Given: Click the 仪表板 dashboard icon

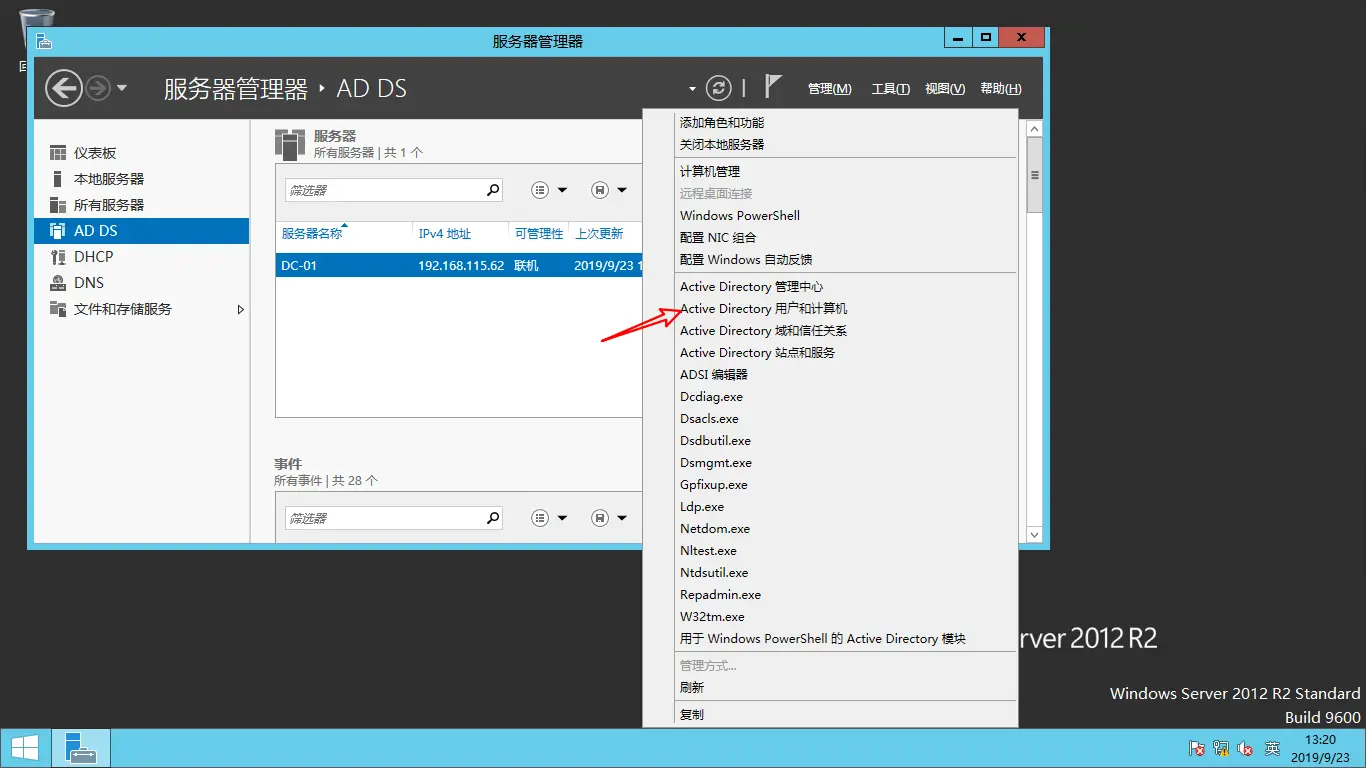Looking at the screenshot, I should 58,153.
